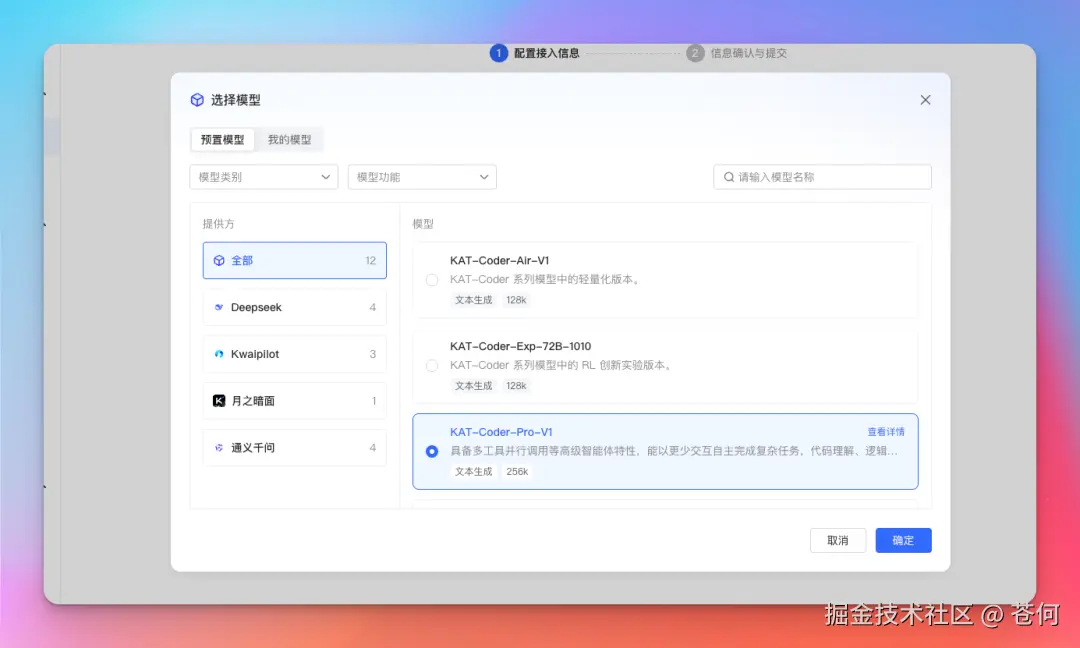The height and width of the screenshot is (648, 1080).
Task: Switch to the 我的模型 tab
Action: point(290,139)
